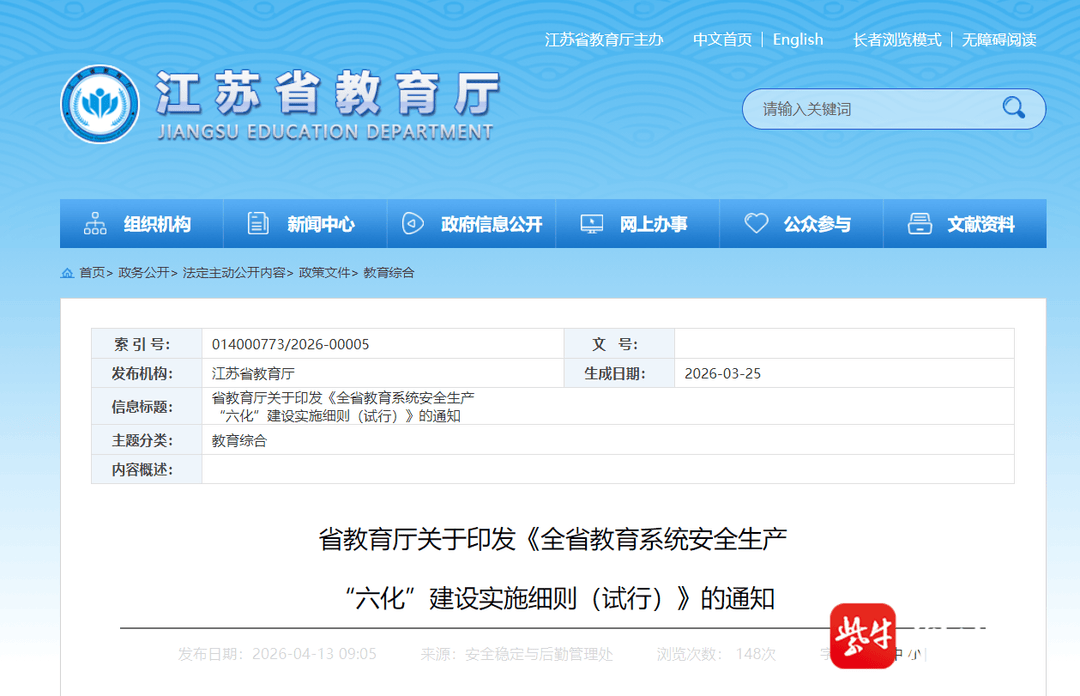Click the 网上办事 monitor icon
The height and width of the screenshot is (696, 1080).
[x=592, y=224]
